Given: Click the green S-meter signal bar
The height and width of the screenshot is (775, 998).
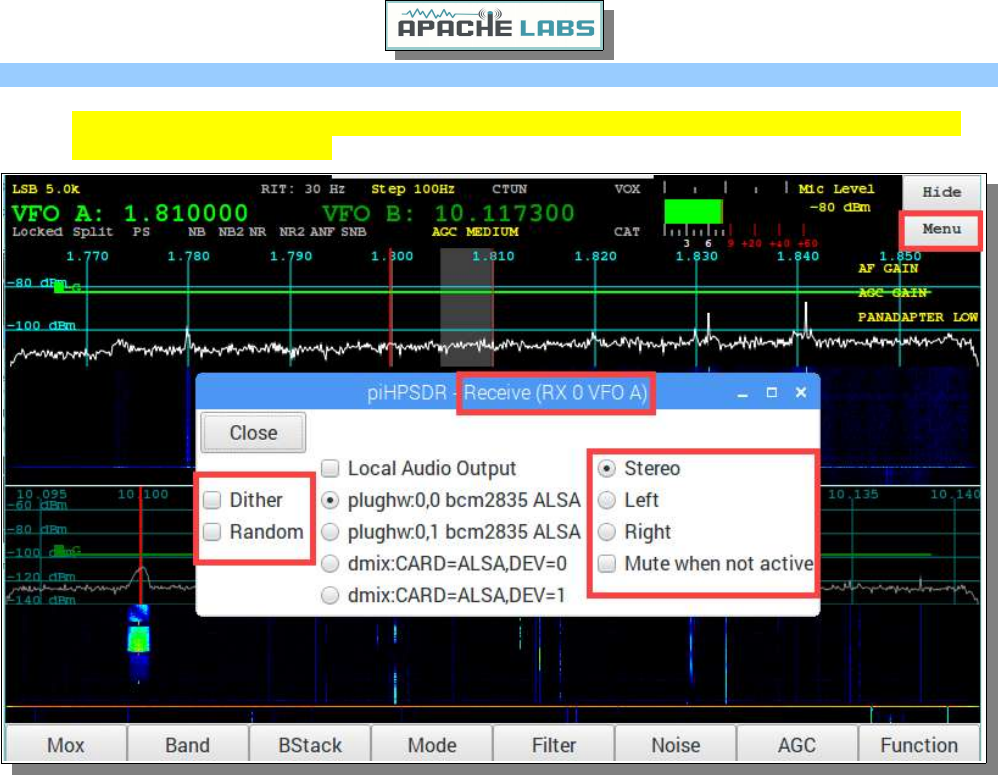Looking at the screenshot, I should click(x=693, y=211).
